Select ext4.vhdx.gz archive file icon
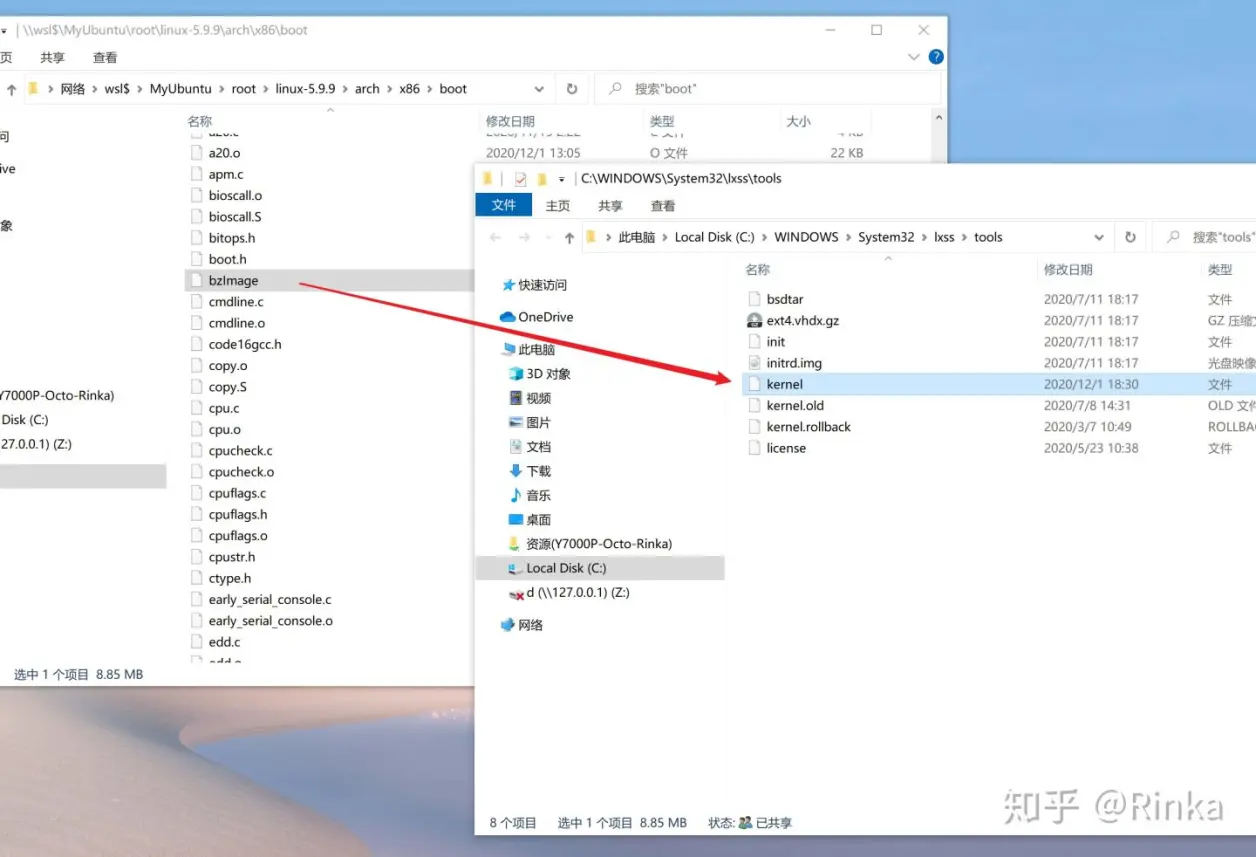 click(x=755, y=320)
